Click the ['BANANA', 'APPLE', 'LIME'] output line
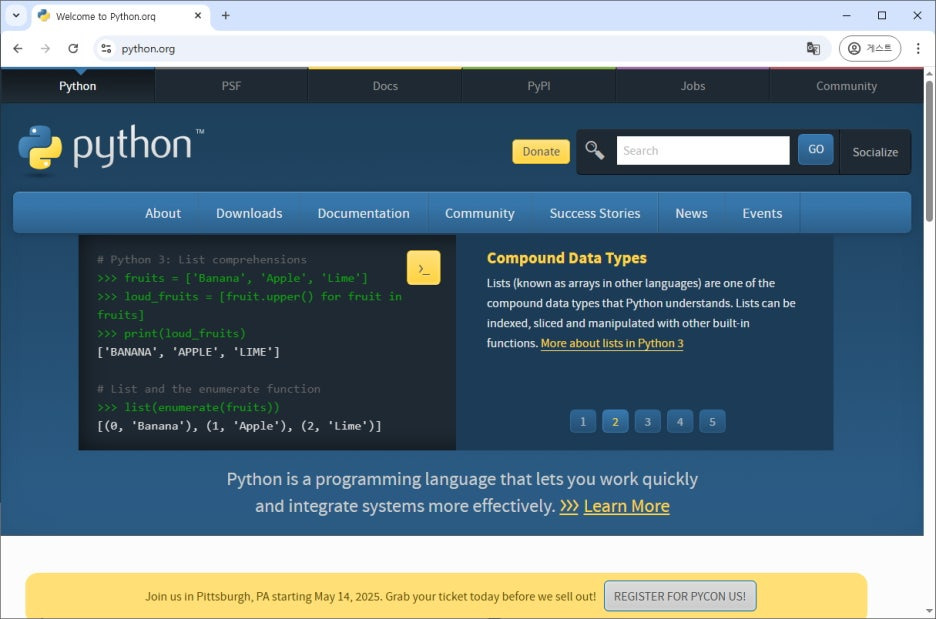 pos(188,352)
